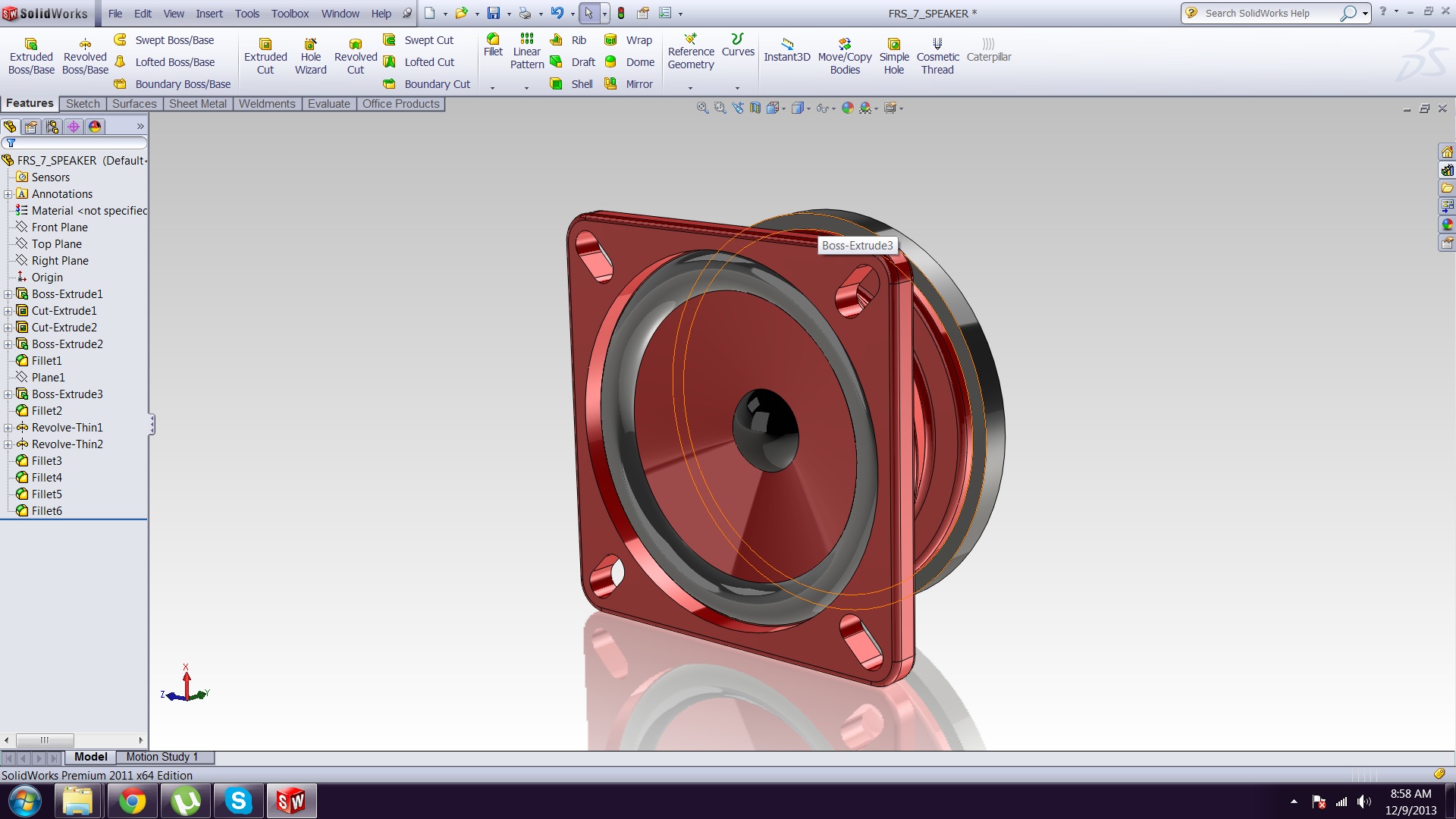Activate the Rib tool
This screenshot has height=819, width=1456.
pos(568,40)
